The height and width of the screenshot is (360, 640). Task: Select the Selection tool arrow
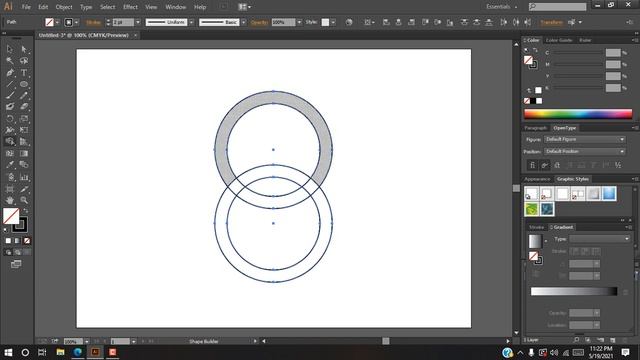(x=10, y=49)
